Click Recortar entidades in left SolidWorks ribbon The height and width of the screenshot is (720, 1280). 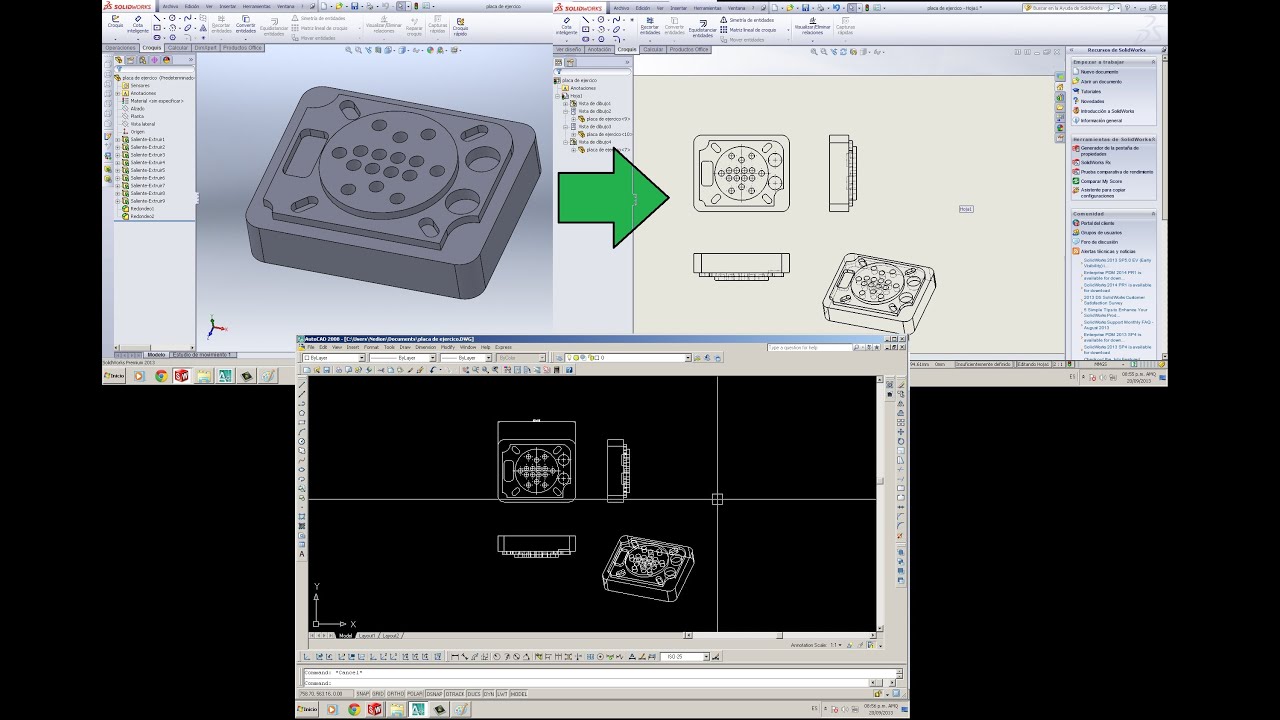[221, 24]
